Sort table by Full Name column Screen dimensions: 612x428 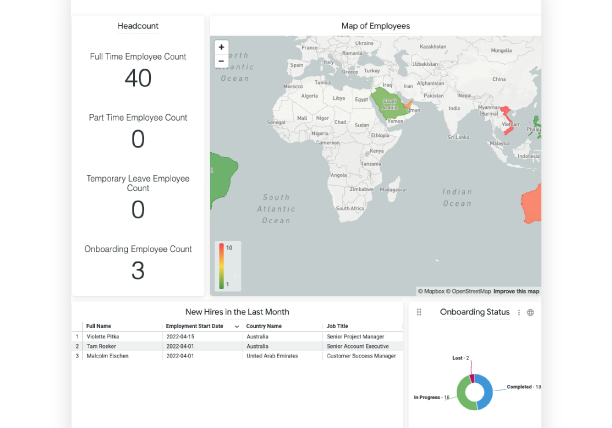pos(98,326)
